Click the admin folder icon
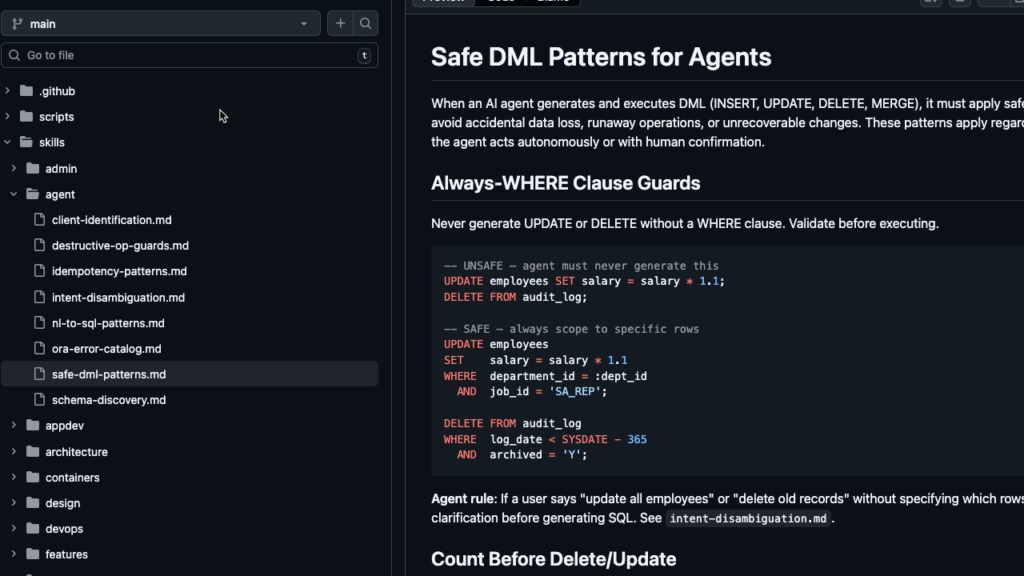This screenshot has height=576, width=1024. tap(33, 169)
